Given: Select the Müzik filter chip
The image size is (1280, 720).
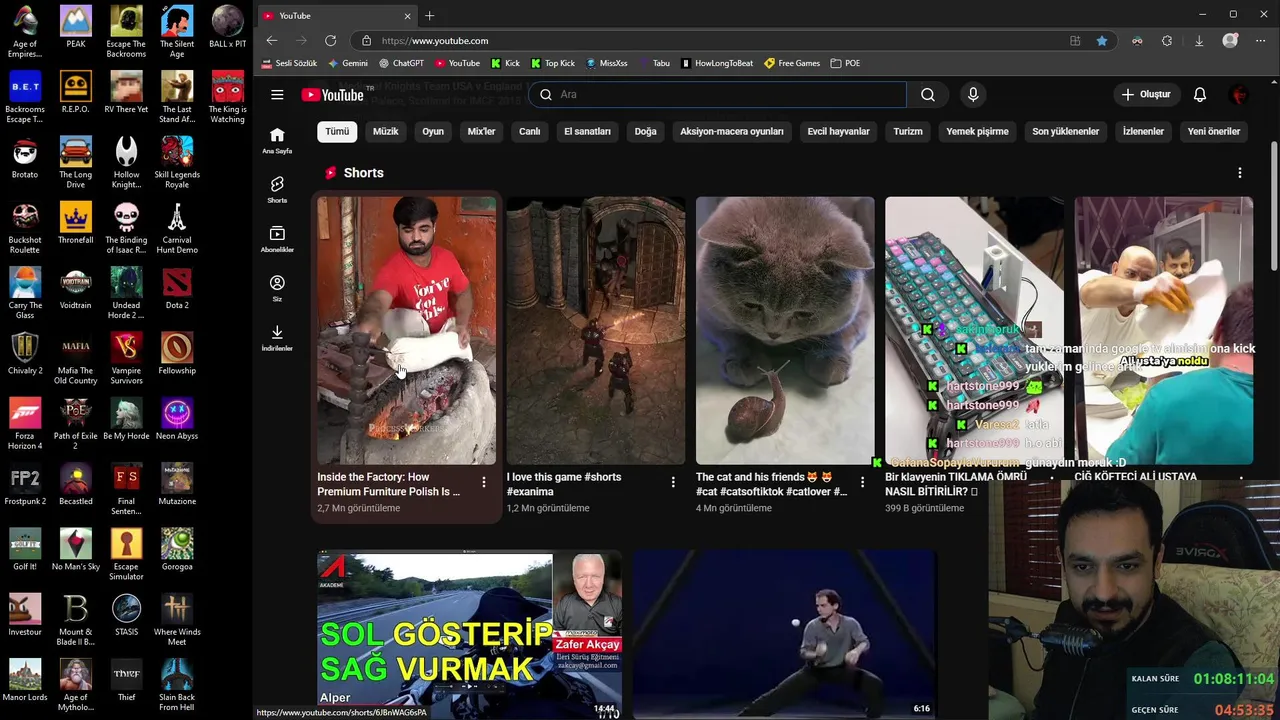Looking at the screenshot, I should [x=385, y=131].
